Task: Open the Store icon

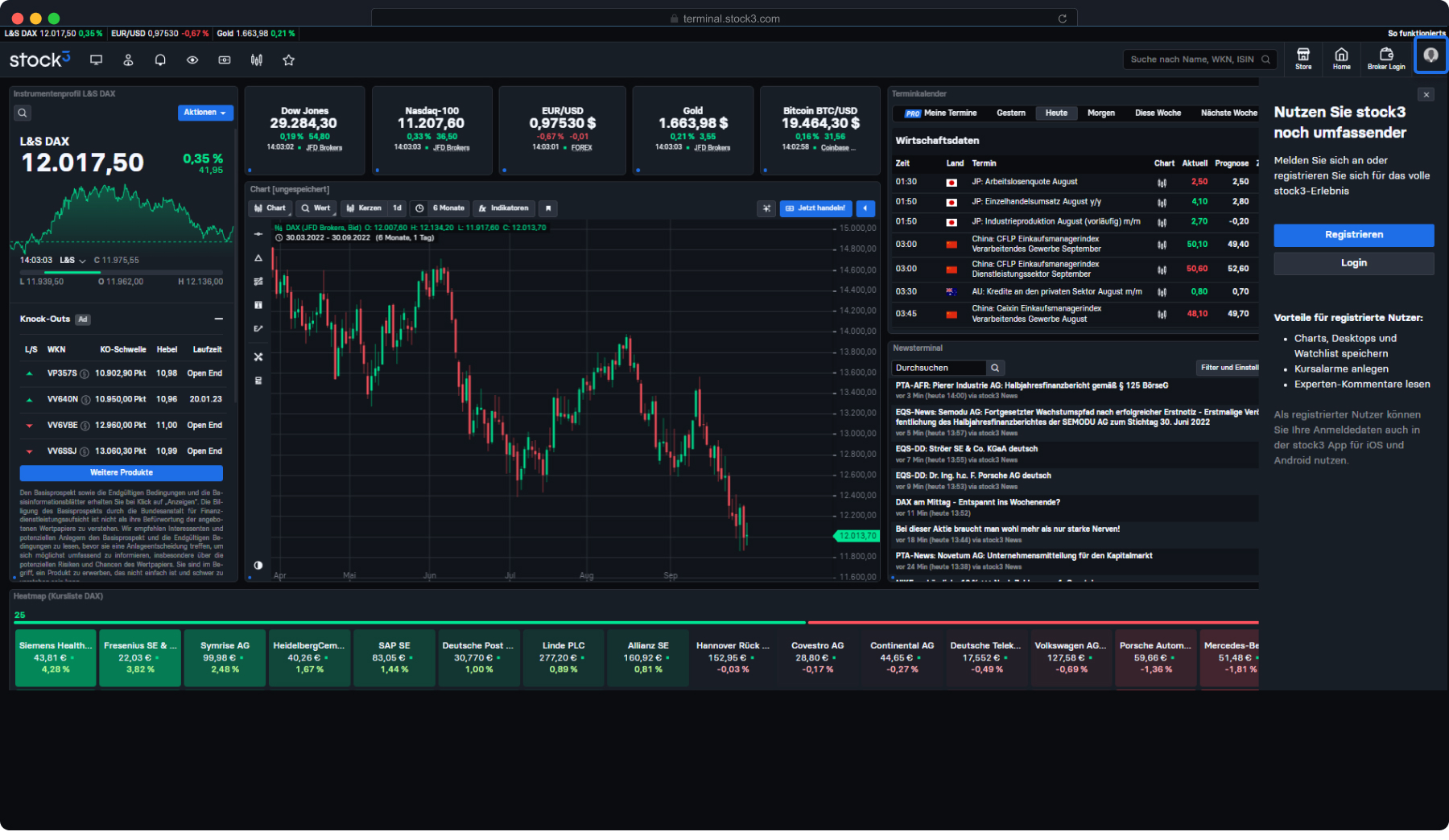Action: click(x=1302, y=58)
